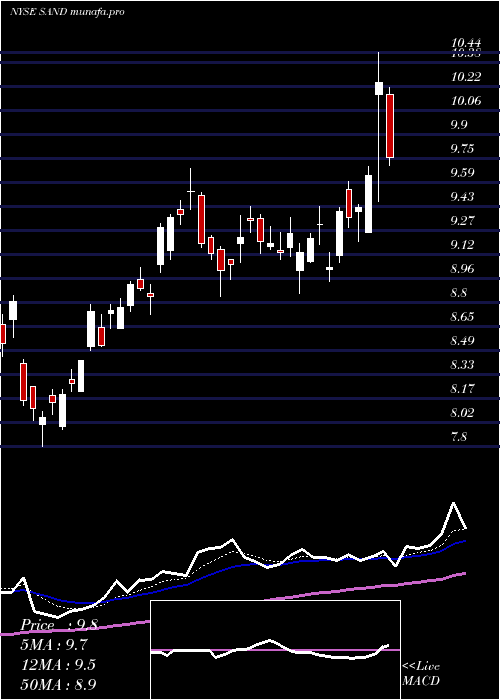The height and width of the screenshot is (700, 500).
Task: Click the 'Price : 9.8' readout
Action: 59,625
